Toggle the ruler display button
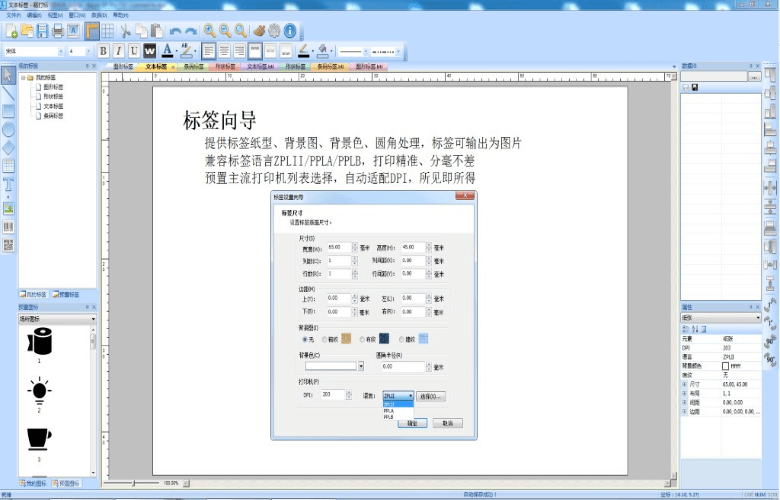Viewport: 780px width, 500px height. coord(92,31)
